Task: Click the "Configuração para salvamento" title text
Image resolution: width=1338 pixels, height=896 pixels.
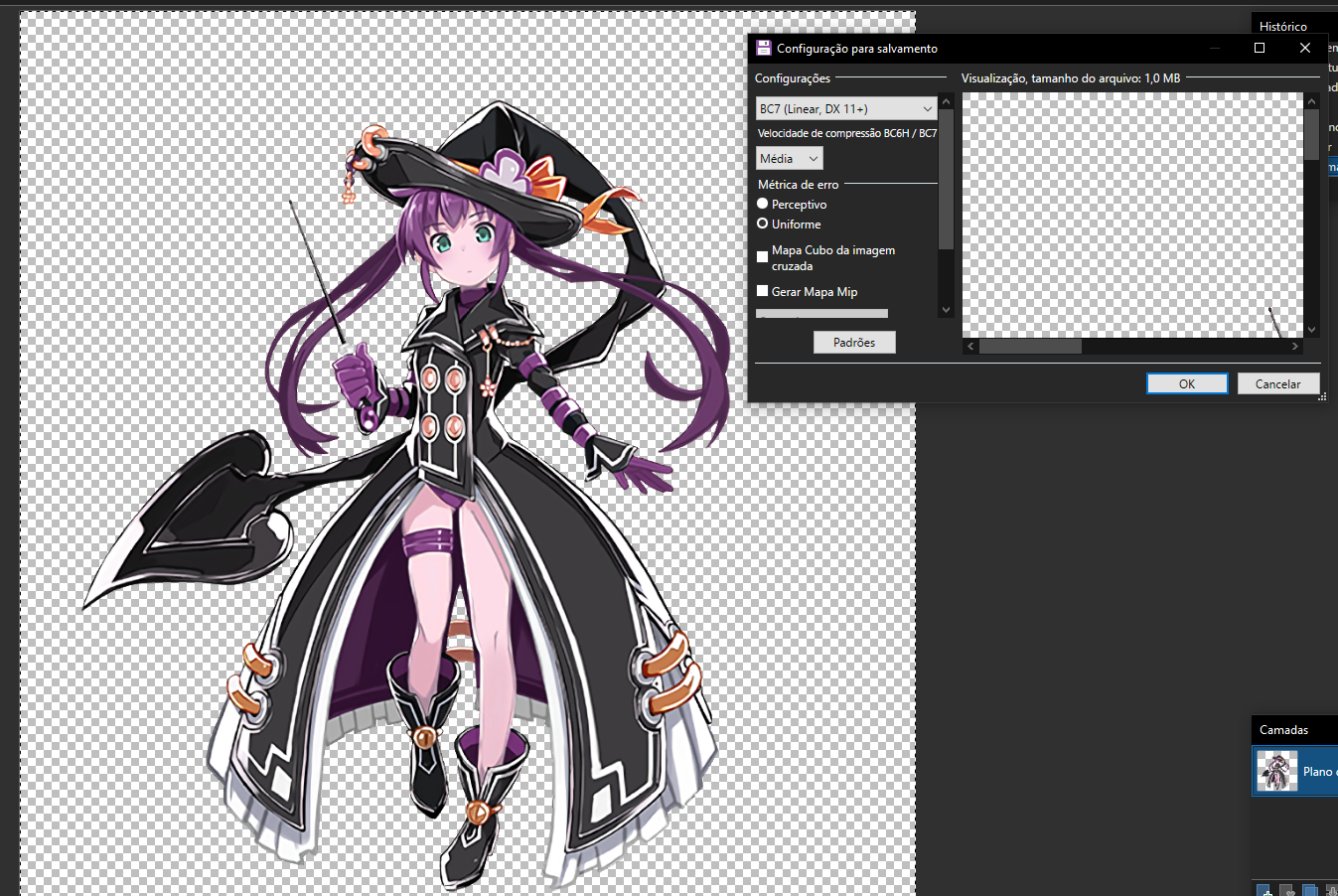Action: (x=857, y=48)
